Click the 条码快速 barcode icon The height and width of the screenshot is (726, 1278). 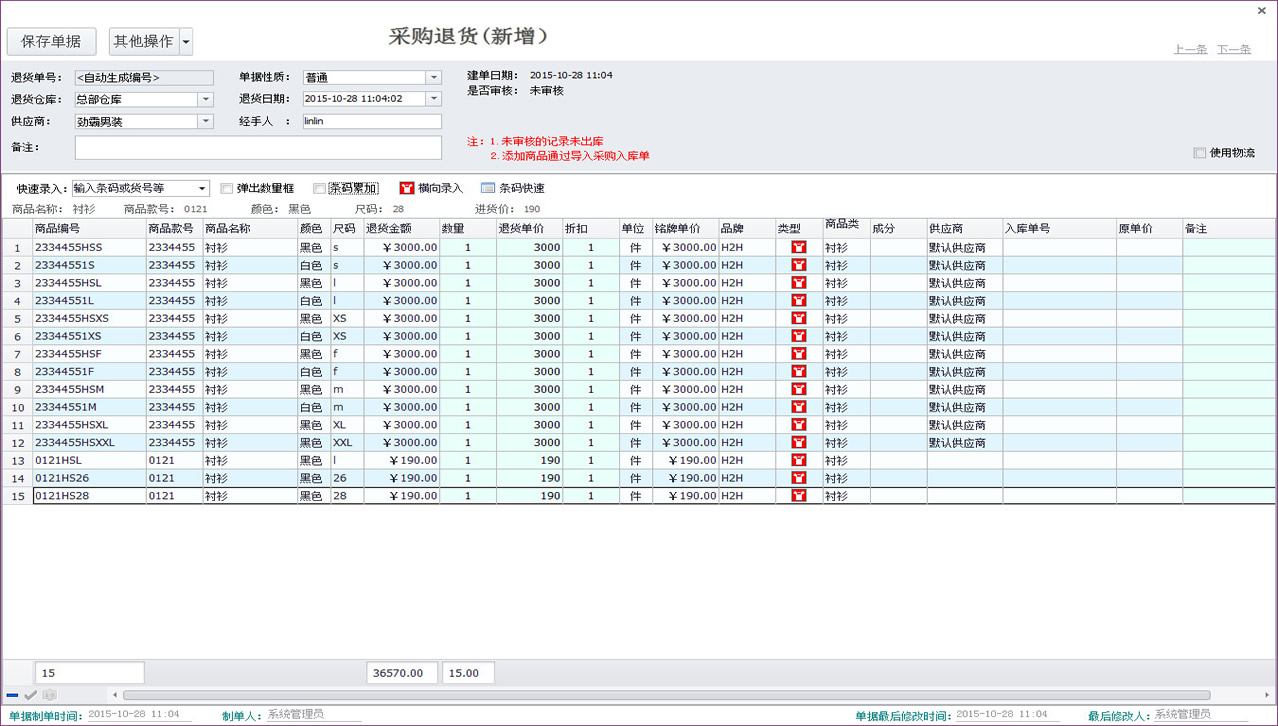coord(488,188)
